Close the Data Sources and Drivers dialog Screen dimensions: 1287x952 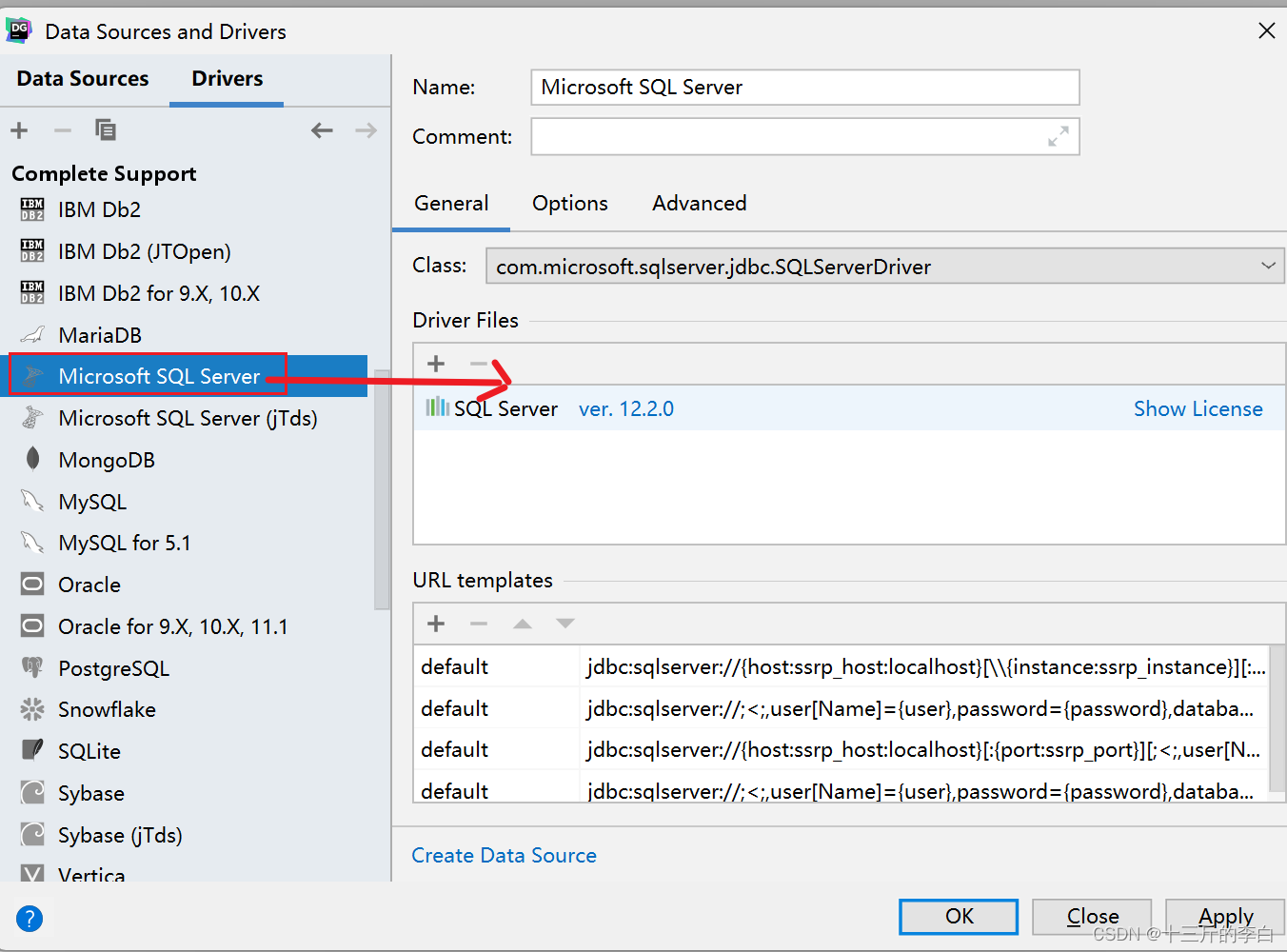tap(1266, 31)
